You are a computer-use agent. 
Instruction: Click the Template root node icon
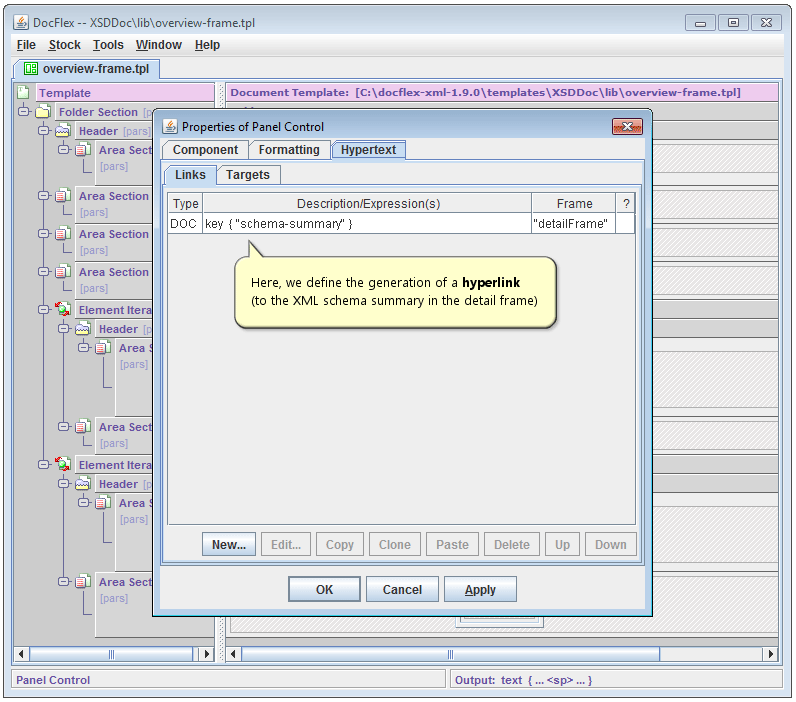[24, 93]
